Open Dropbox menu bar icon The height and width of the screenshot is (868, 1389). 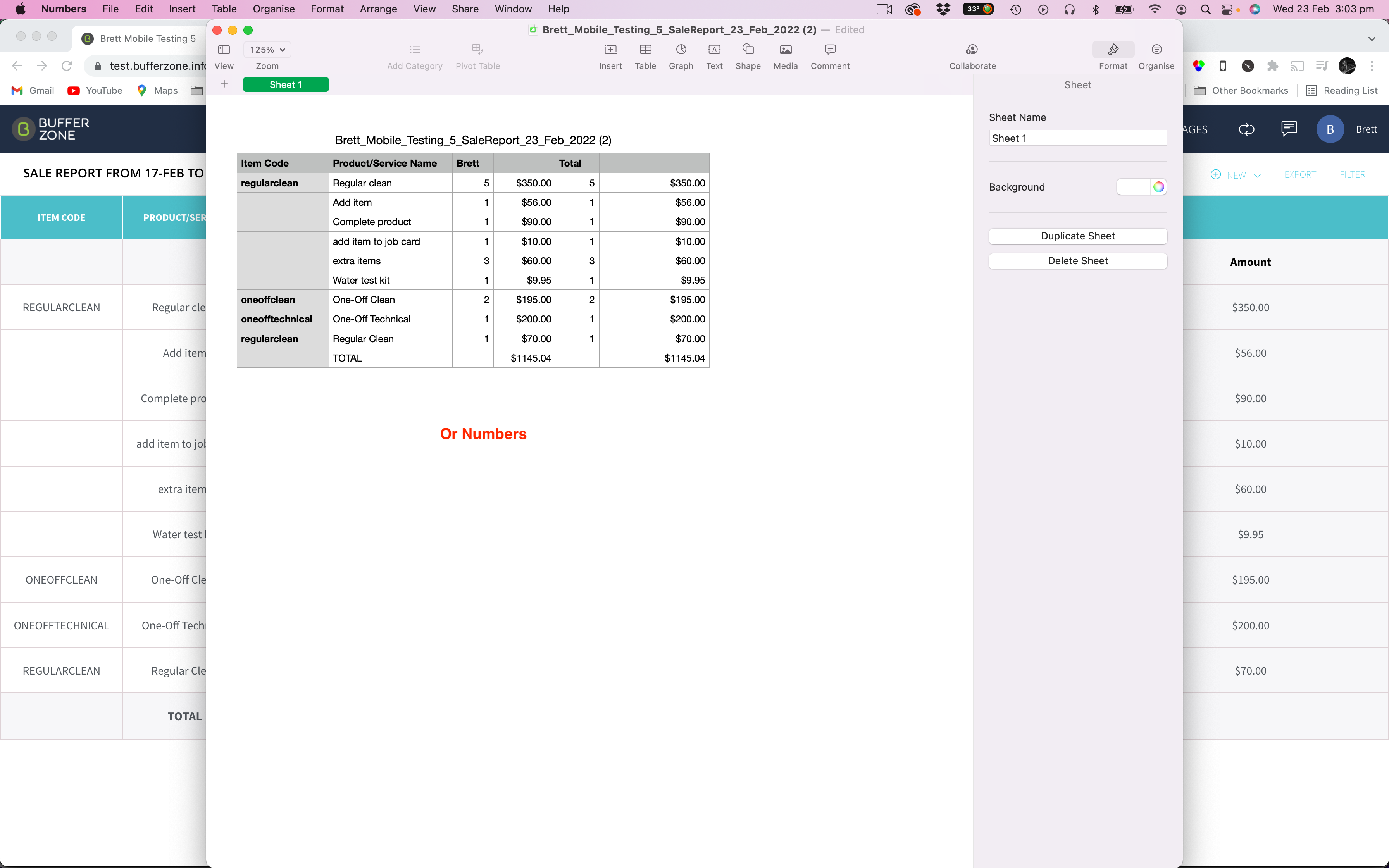tap(943, 9)
